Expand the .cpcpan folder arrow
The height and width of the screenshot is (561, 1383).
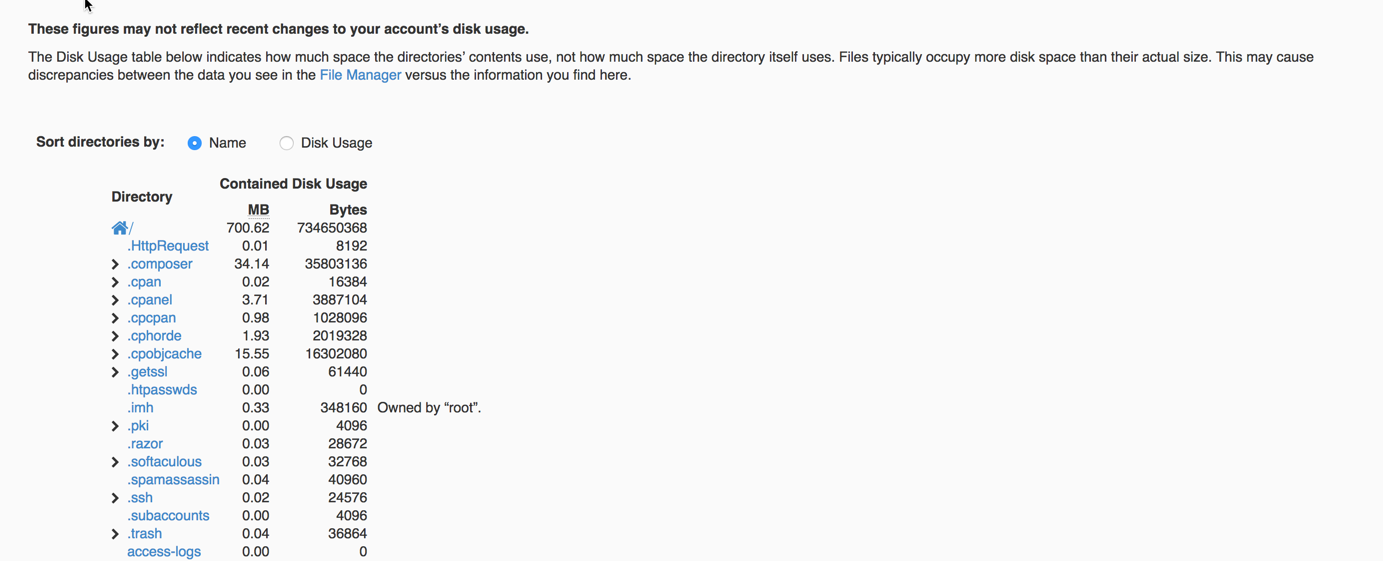(x=115, y=318)
